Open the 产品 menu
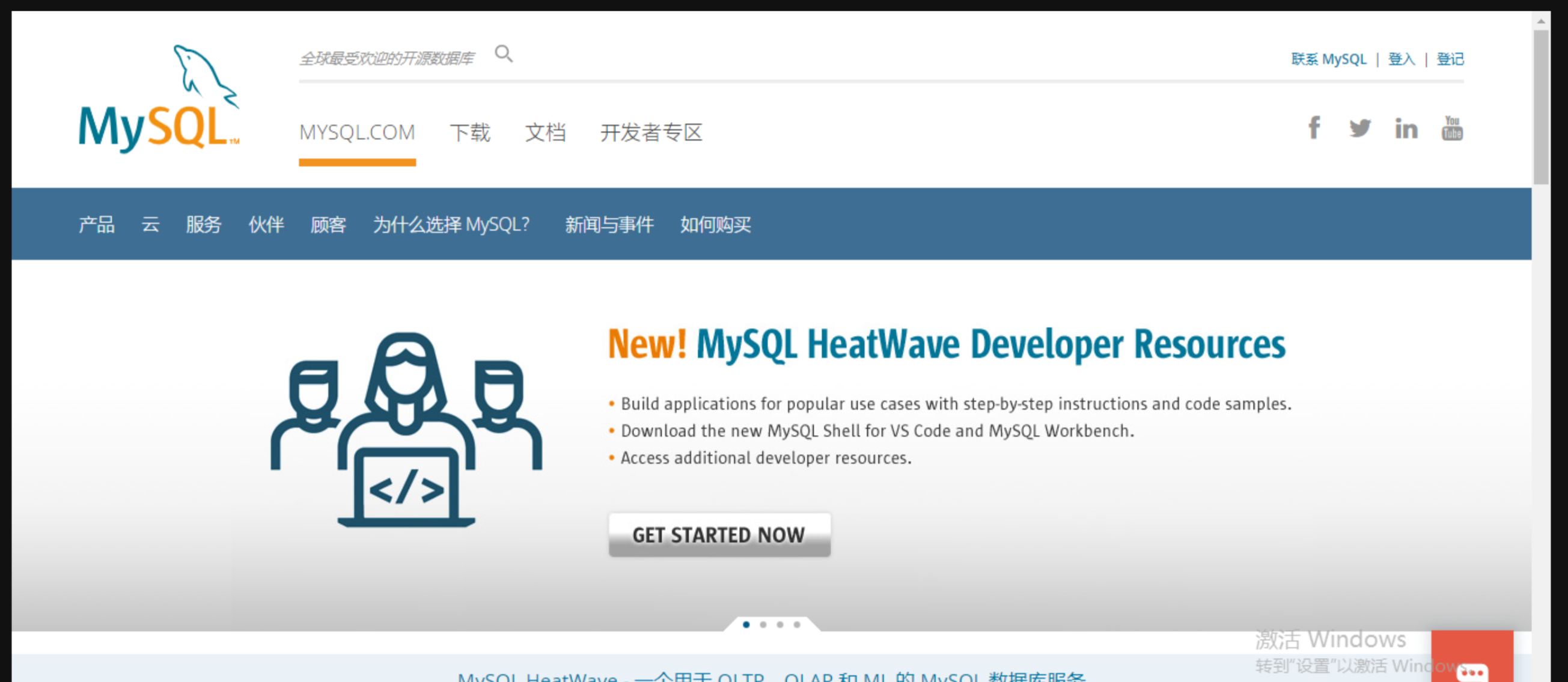 point(97,225)
